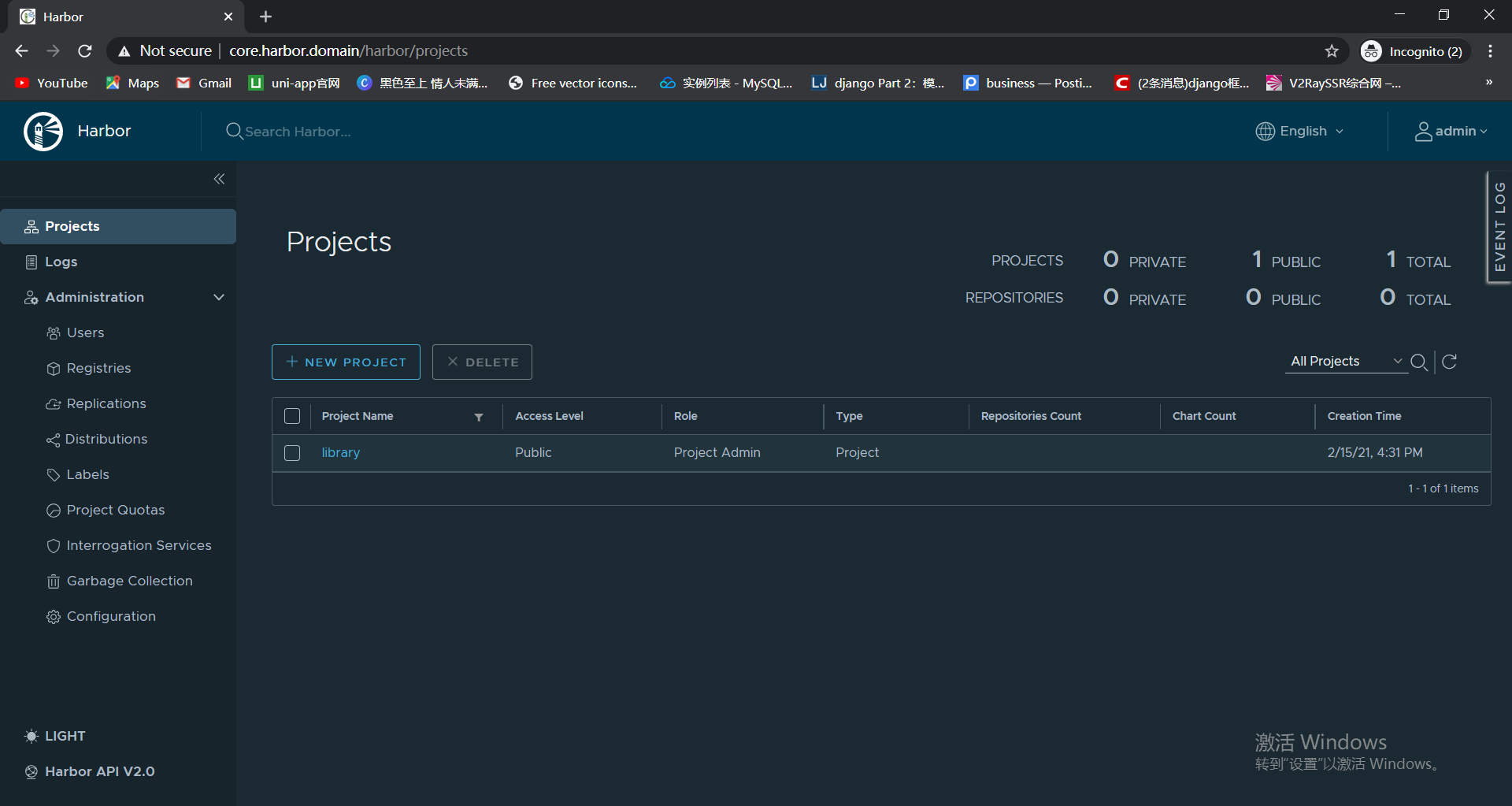Click the Harbor logo icon
Screen dimensions: 1512x806
pos(43,131)
